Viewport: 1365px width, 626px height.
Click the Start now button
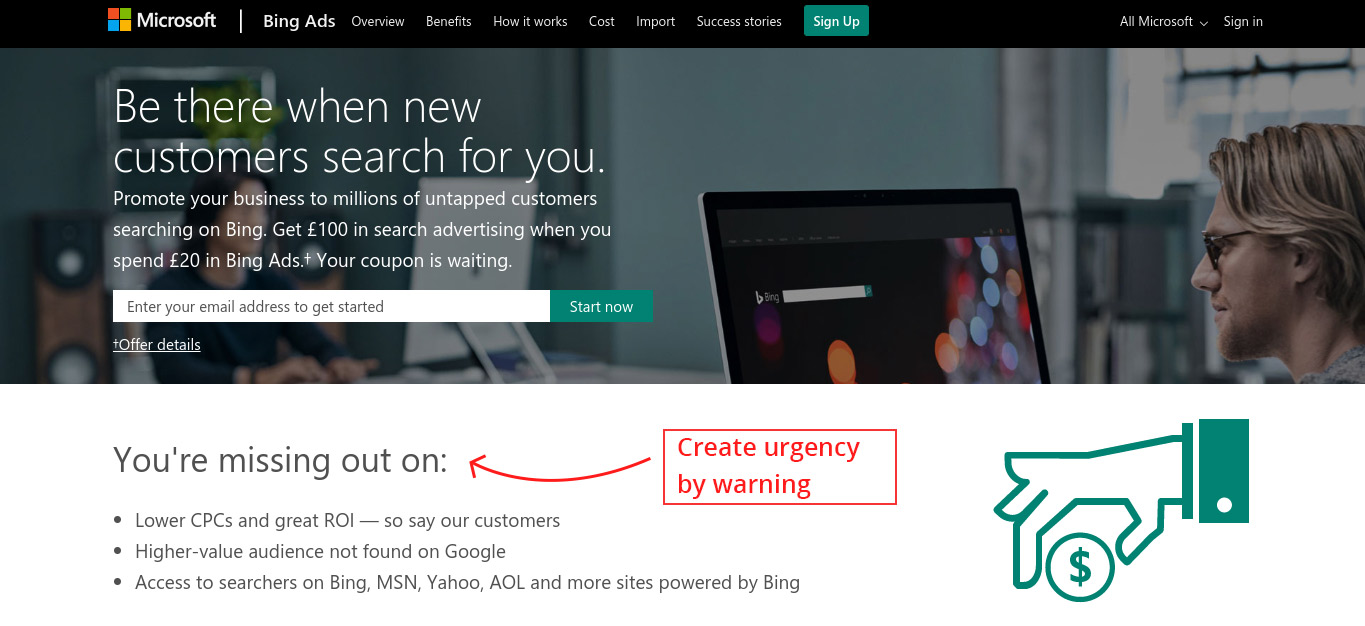[601, 306]
